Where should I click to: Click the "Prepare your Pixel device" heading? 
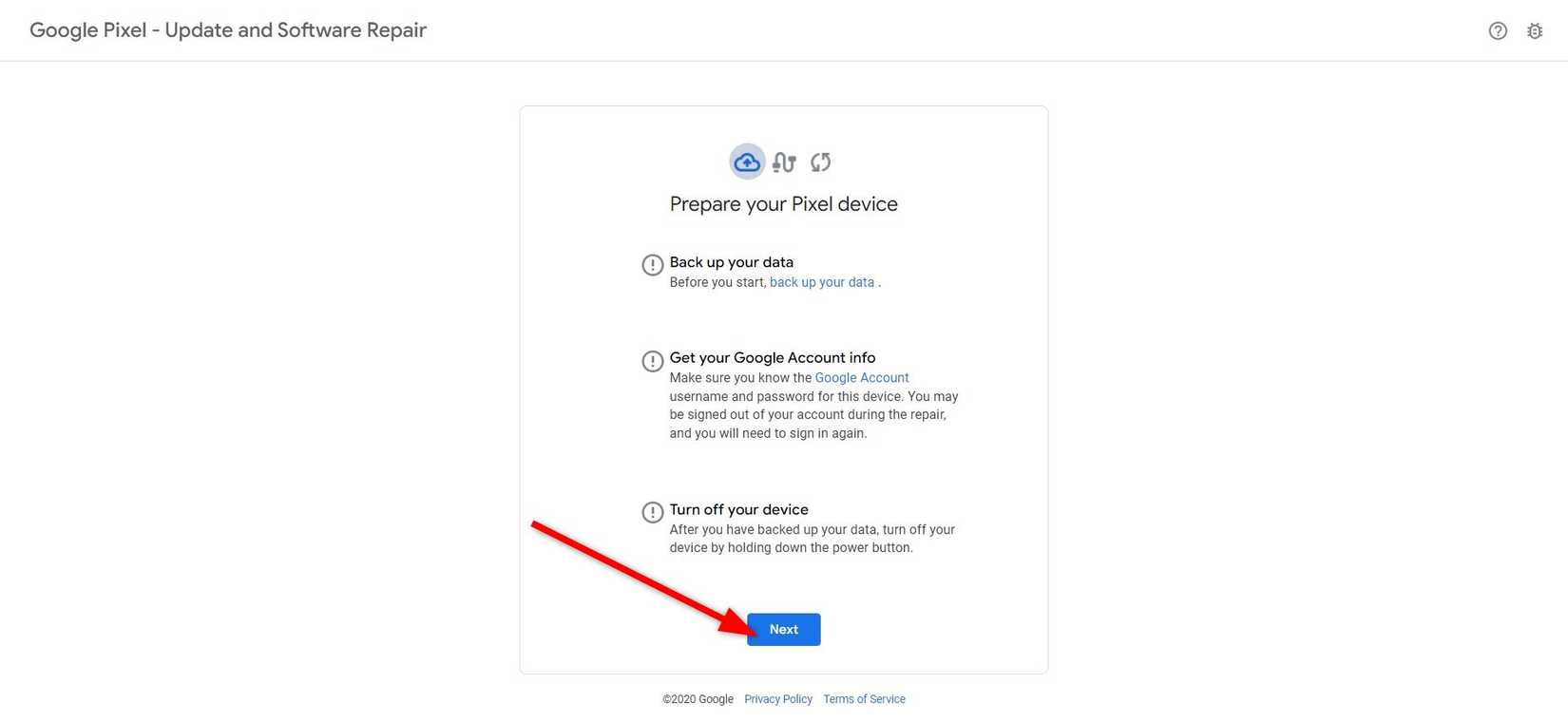click(783, 204)
